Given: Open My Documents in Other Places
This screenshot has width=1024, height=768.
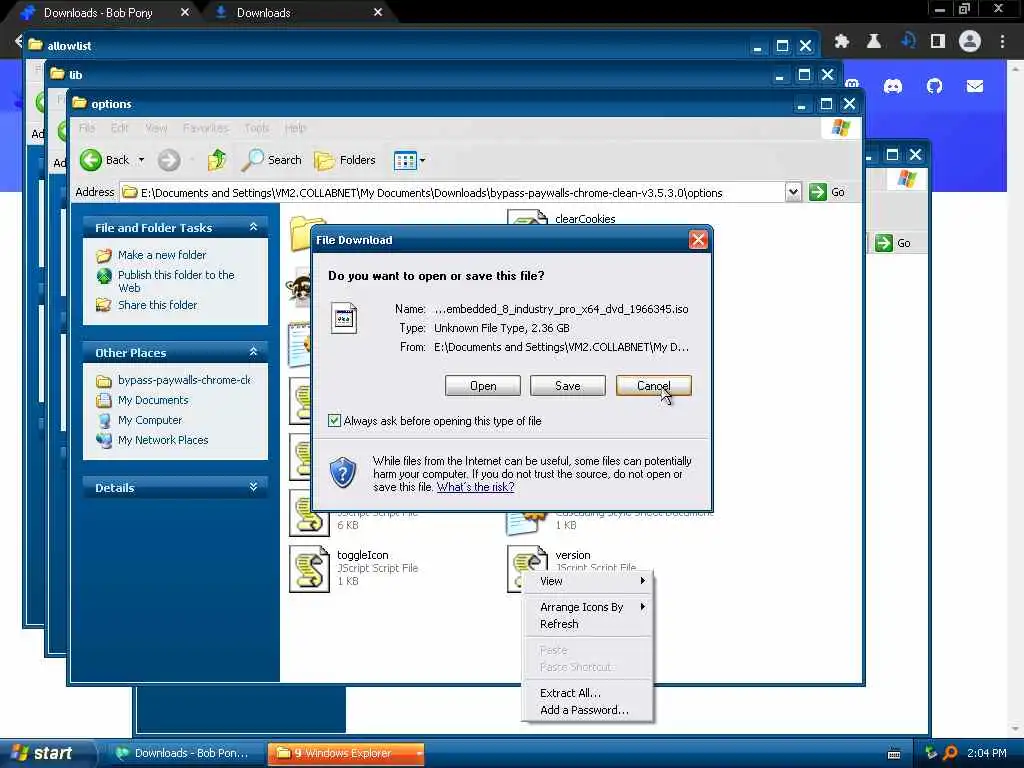Looking at the screenshot, I should click(x=153, y=400).
